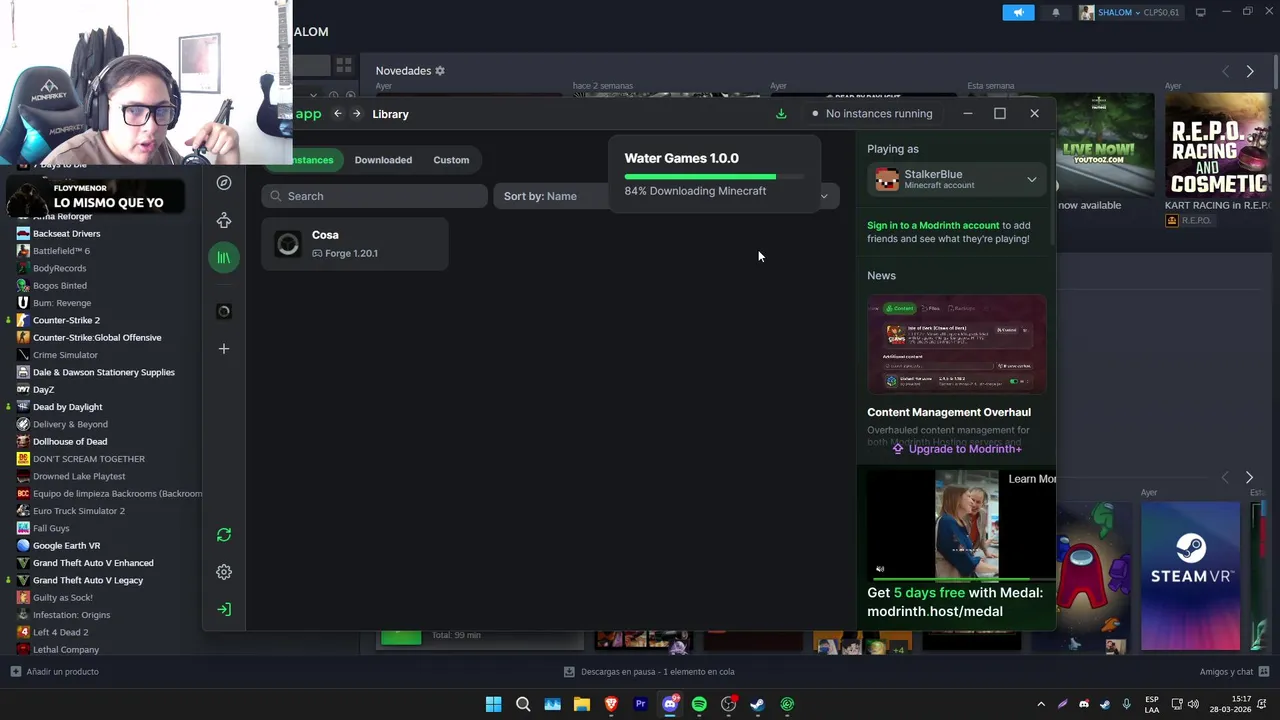Screen dimensions: 1280x720
Task: Open Spotify from taskbar
Action: [699, 704]
